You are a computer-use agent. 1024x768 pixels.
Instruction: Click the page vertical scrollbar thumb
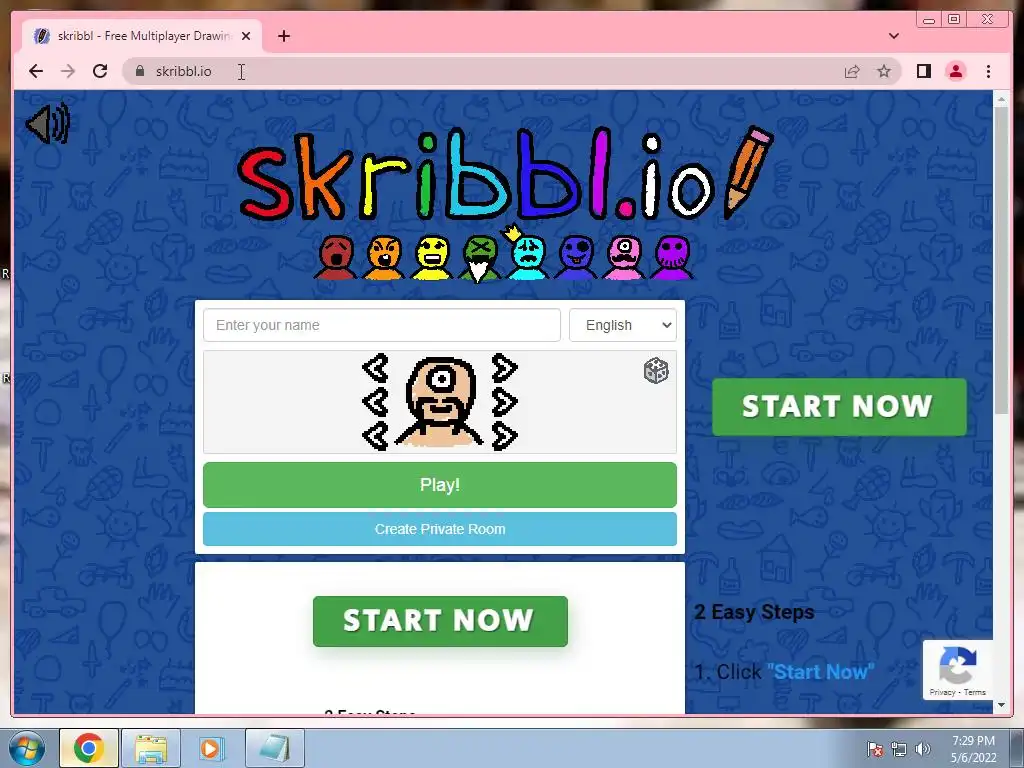(1001, 260)
